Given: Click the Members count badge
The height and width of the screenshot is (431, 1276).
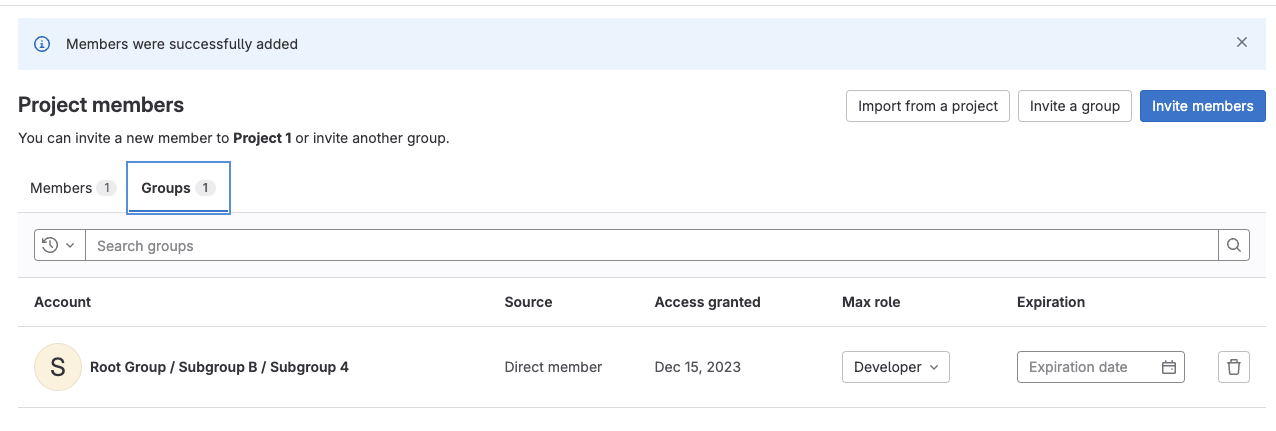Looking at the screenshot, I should point(106,188).
